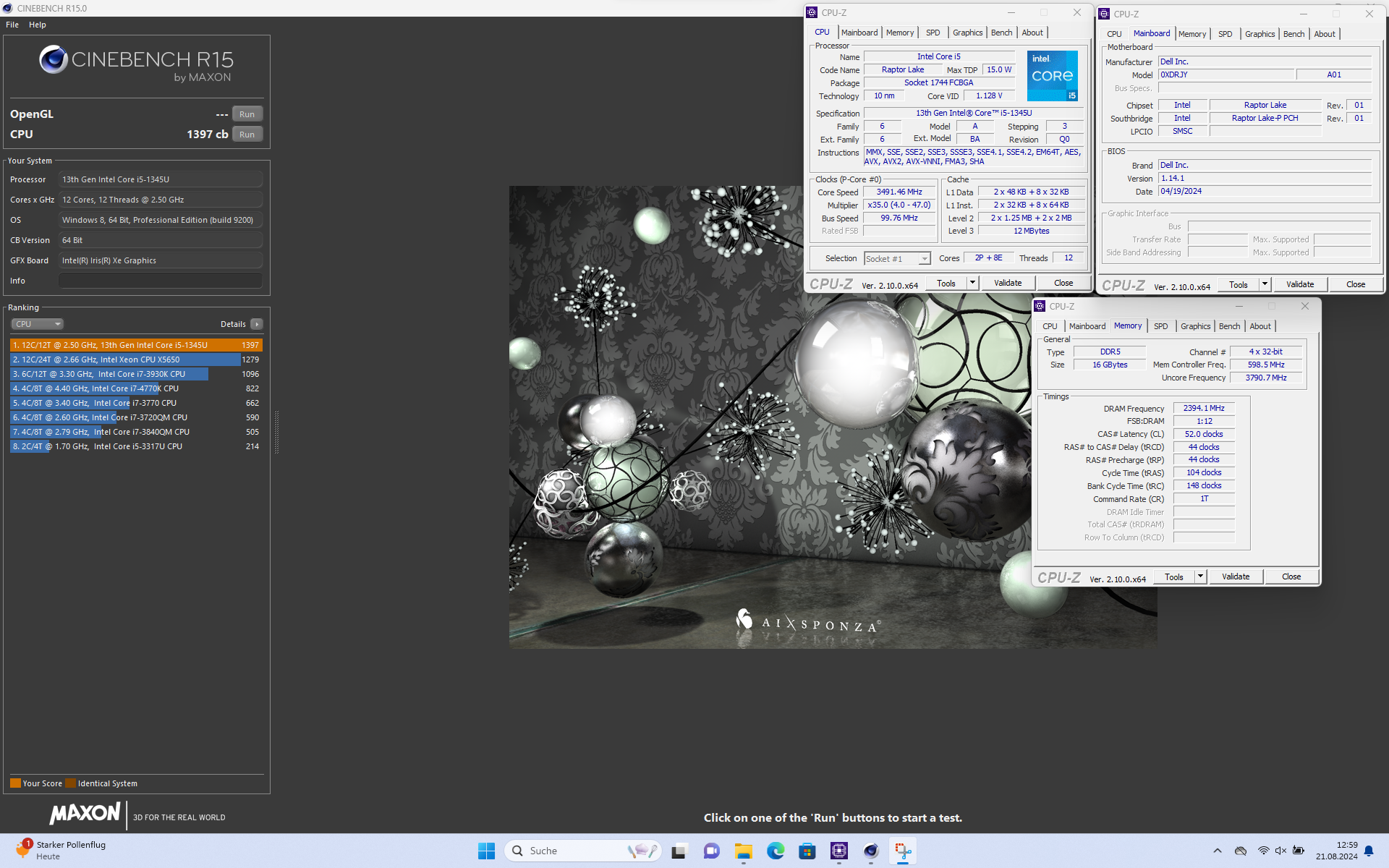Switch to Graphics tab in CPU-Z Mainboard window

click(1260, 34)
